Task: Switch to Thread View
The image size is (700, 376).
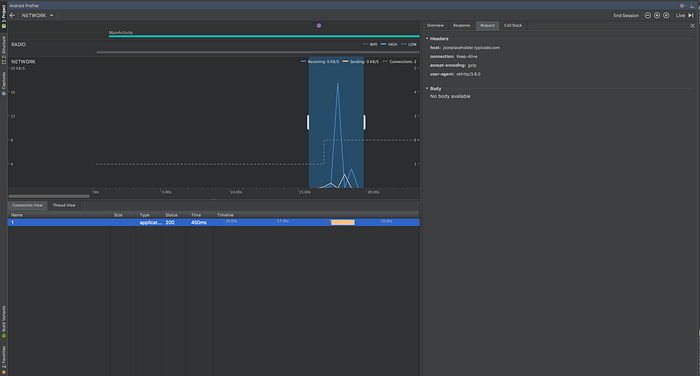Action: pos(64,205)
